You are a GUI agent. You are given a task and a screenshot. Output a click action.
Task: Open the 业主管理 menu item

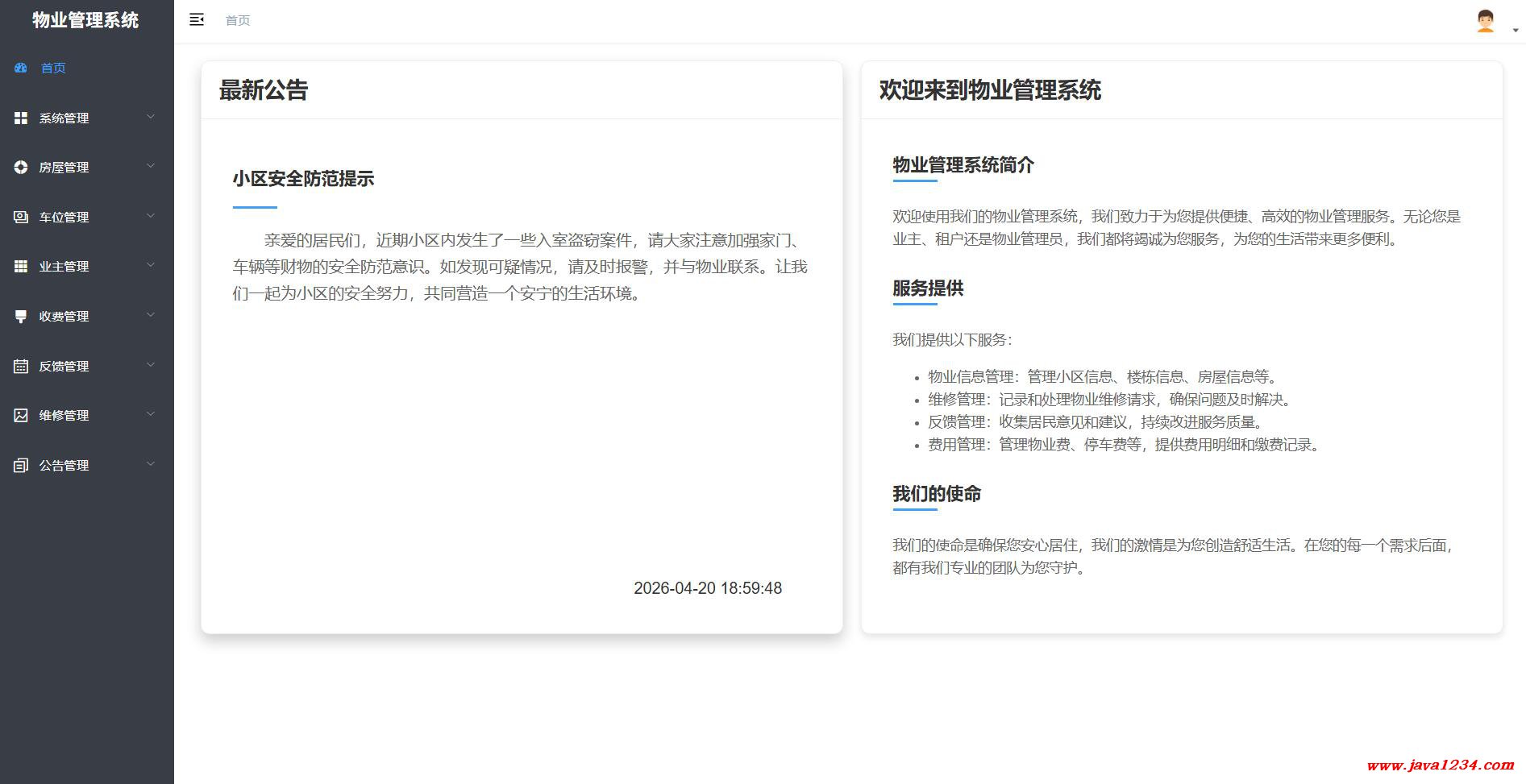click(64, 266)
